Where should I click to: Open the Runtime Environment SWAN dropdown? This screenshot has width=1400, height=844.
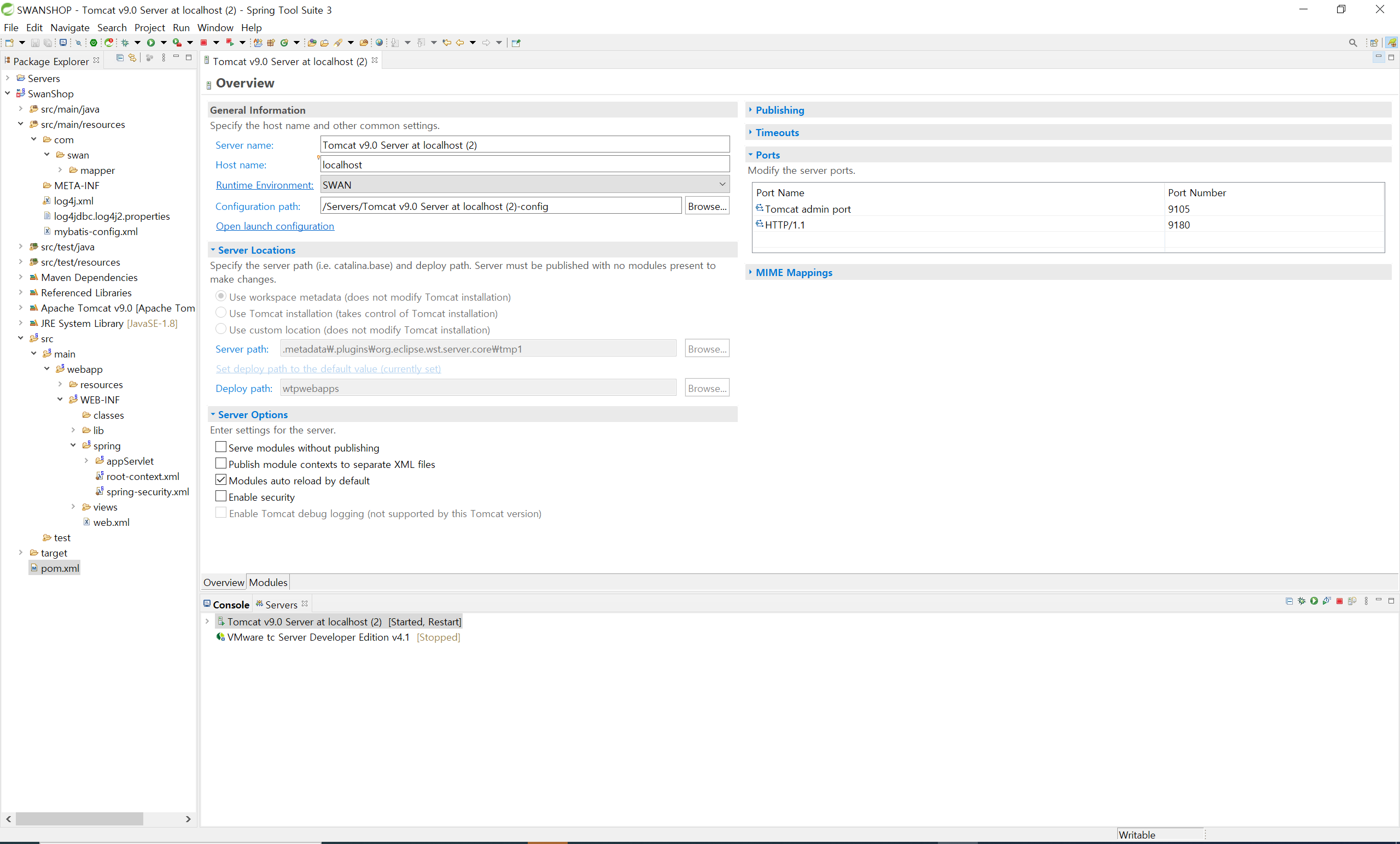721,185
